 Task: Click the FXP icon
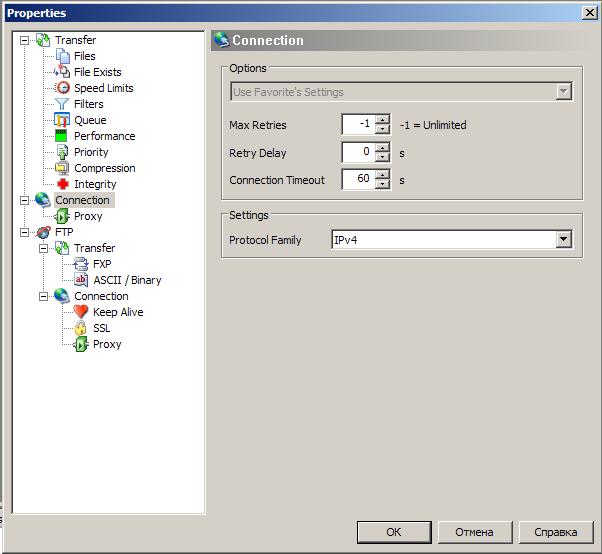point(81,264)
